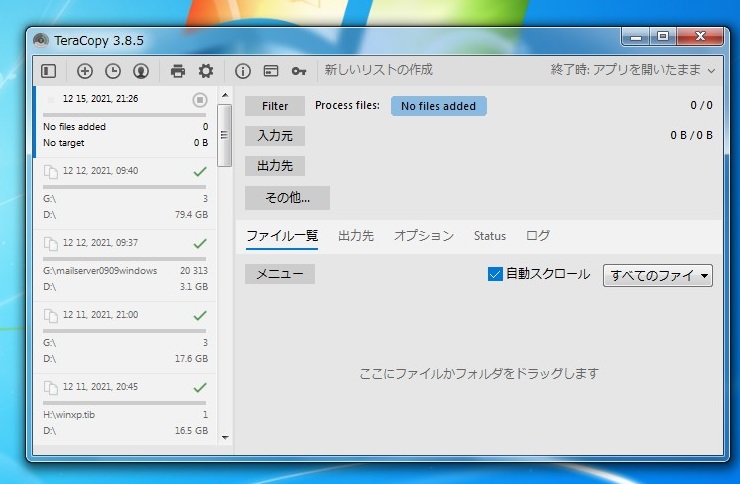Click progress bar of 21:26 job

(125, 115)
